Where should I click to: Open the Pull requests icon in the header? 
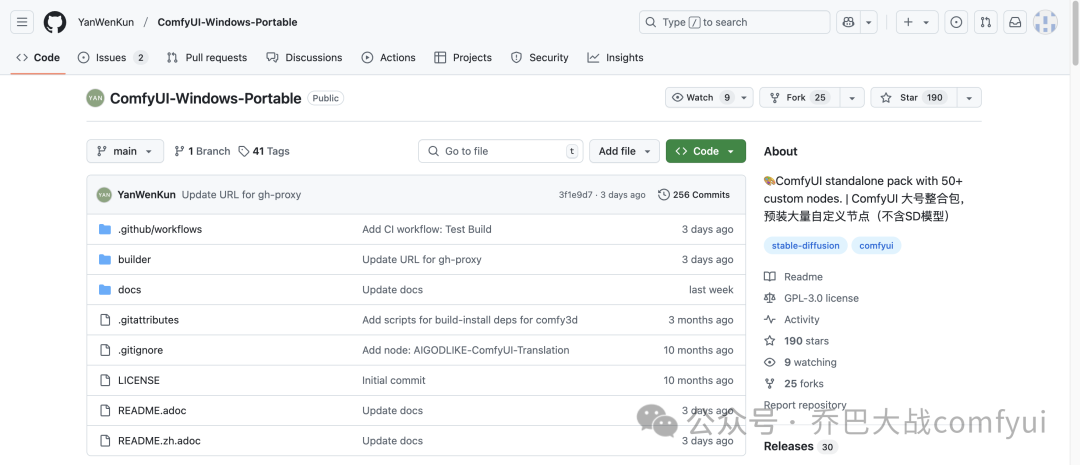(986, 22)
